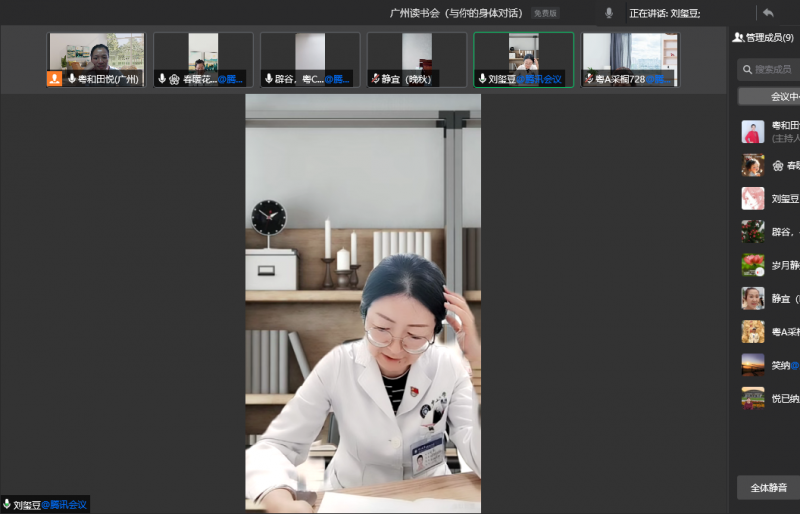This screenshot has width=800, height=514.
Task: Toggle microphone on 静宜 (晓秋) thumbnail
Action: [x=375, y=78]
